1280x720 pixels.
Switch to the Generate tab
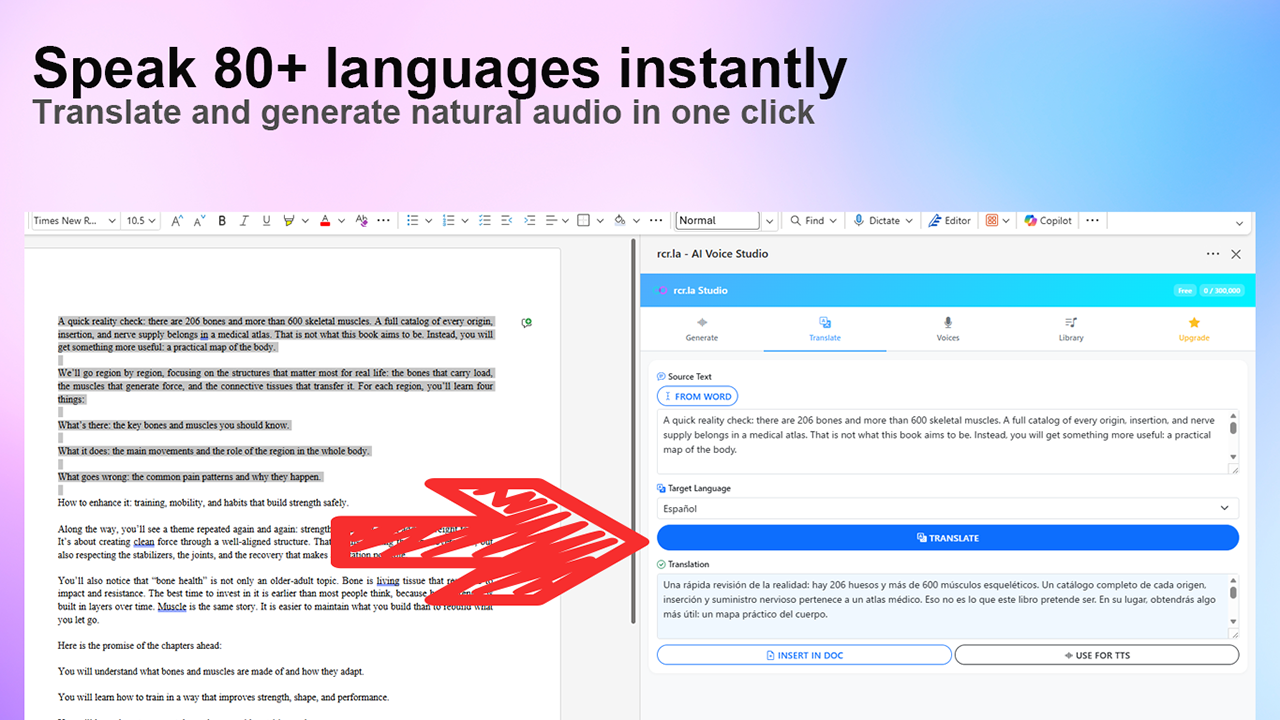(702, 329)
